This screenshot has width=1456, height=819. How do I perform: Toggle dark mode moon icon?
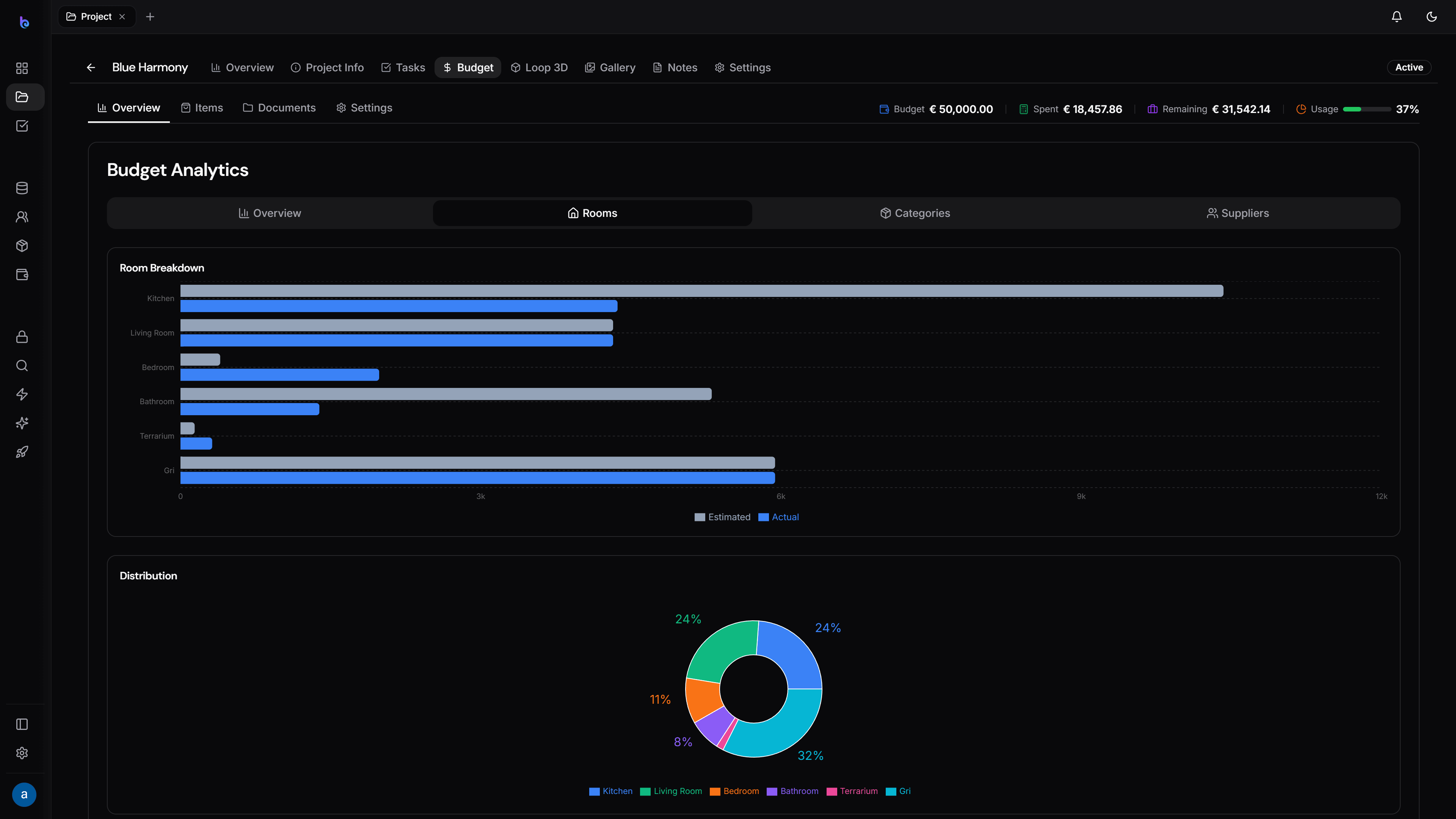[1432, 16]
